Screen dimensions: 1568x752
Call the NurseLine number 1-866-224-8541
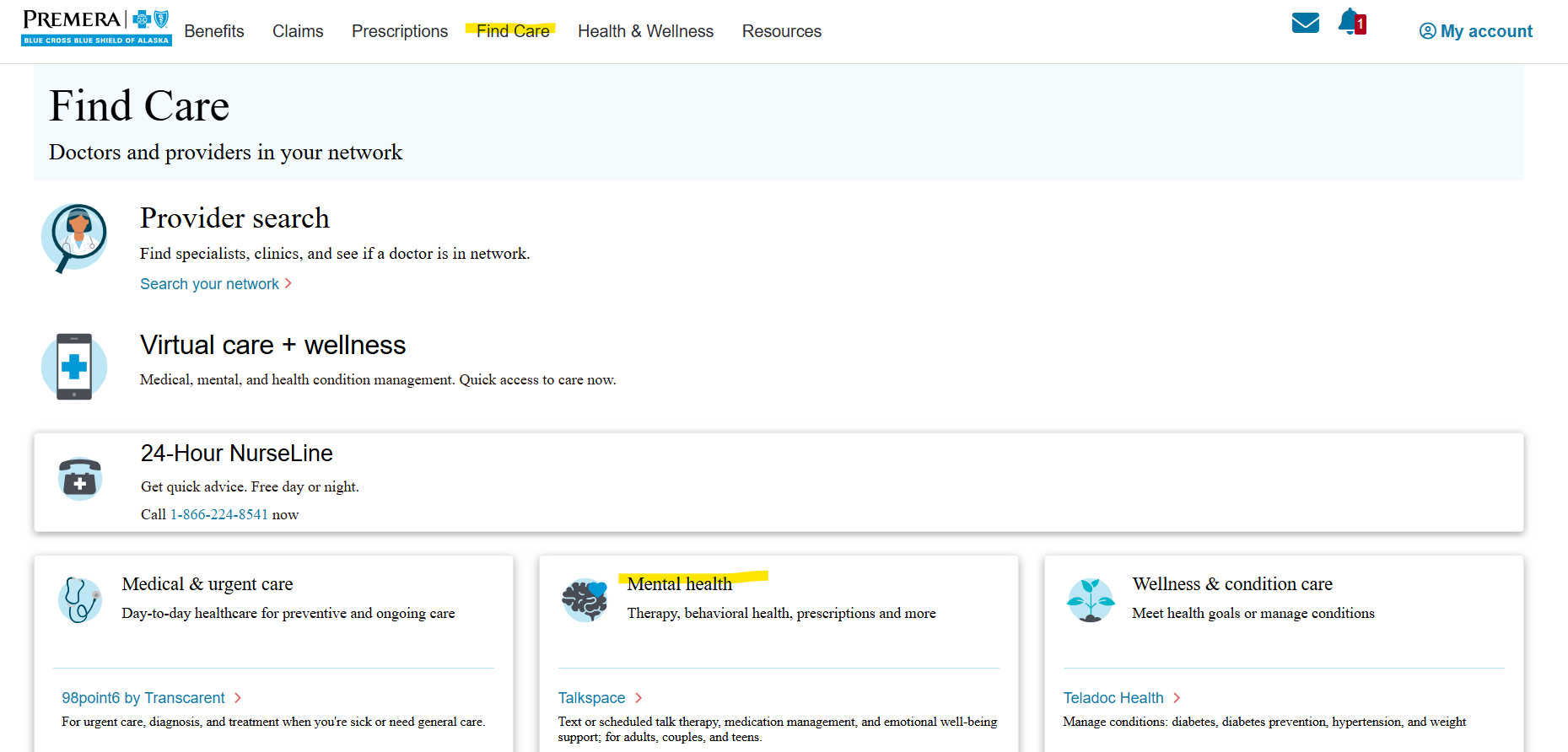point(219,514)
